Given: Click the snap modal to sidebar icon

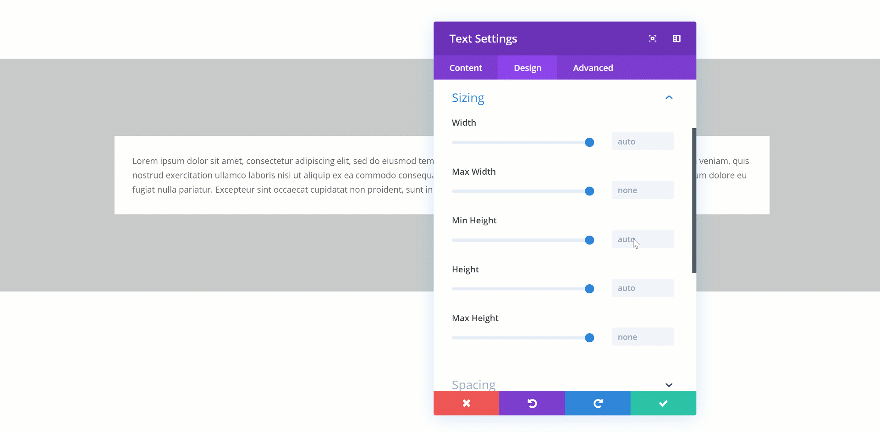Looking at the screenshot, I should tap(677, 39).
